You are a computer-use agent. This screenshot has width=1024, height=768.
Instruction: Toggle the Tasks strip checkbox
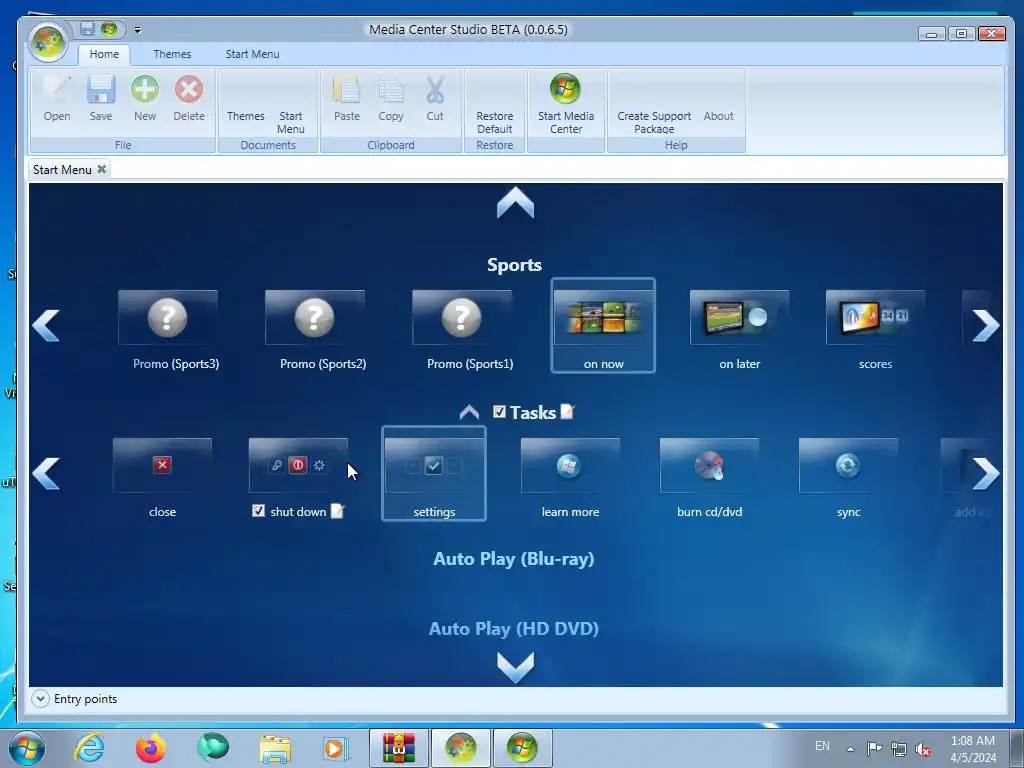[500, 411]
